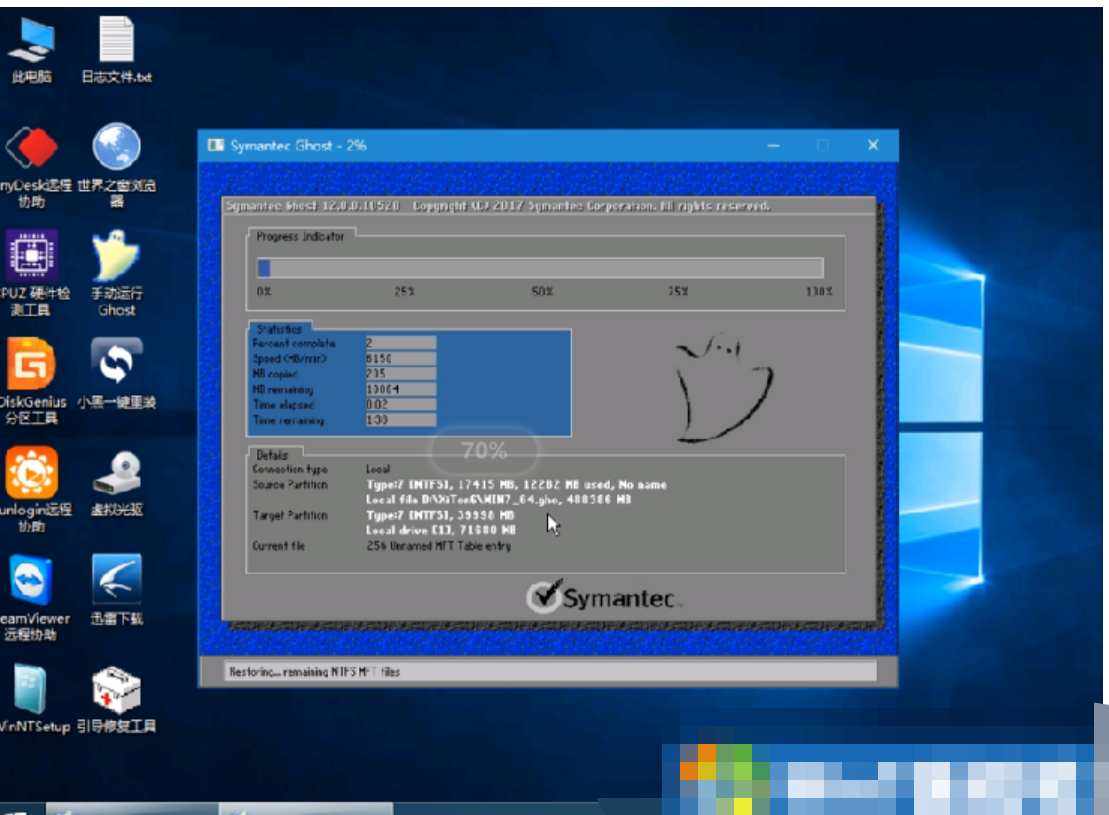This screenshot has height=815, width=1109.
Task: Close the Symantec Ghost window
Action: (872, 146)
